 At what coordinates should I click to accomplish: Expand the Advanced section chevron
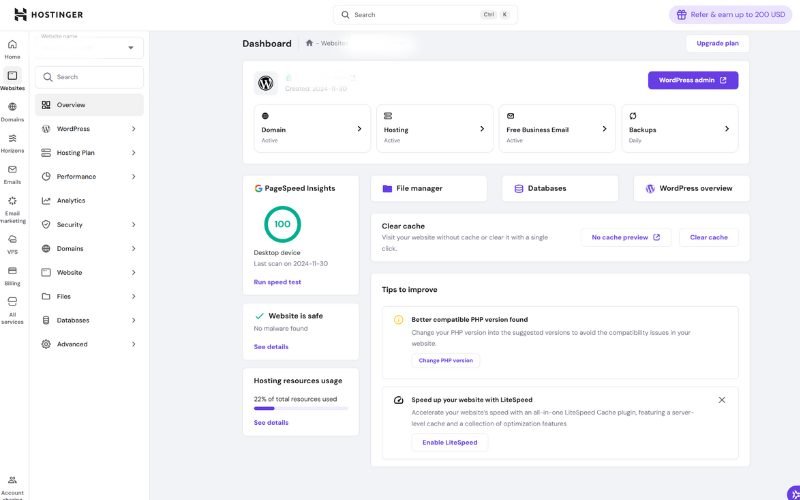pos(133,344)
